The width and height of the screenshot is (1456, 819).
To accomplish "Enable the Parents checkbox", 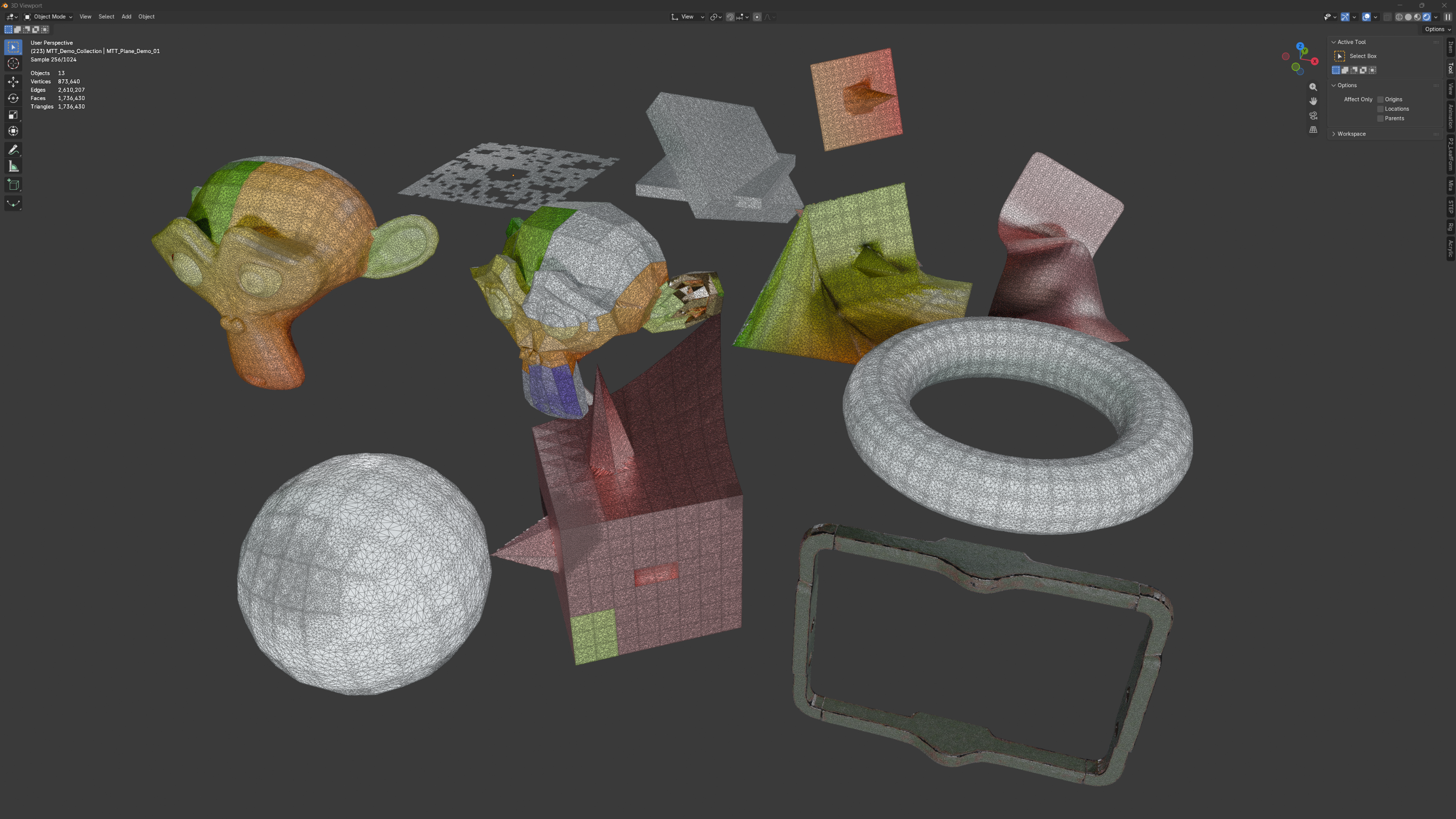I will pos(1380,119).
